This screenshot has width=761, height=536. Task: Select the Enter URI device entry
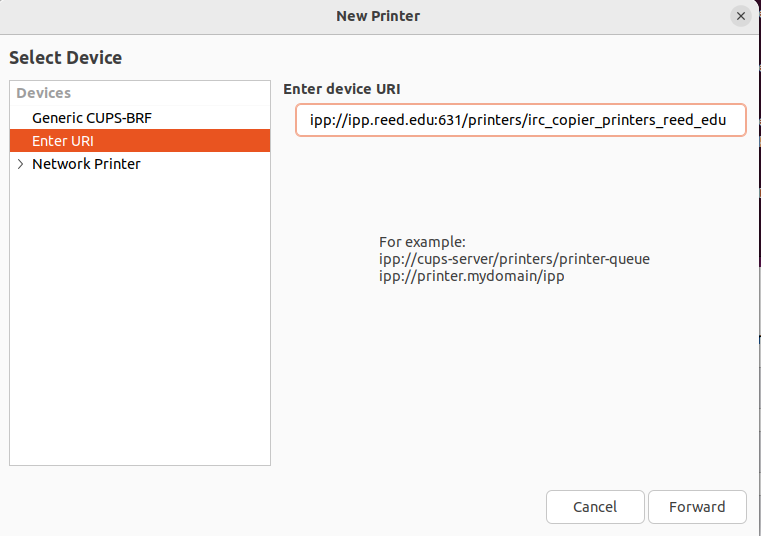tap(62, 141)
